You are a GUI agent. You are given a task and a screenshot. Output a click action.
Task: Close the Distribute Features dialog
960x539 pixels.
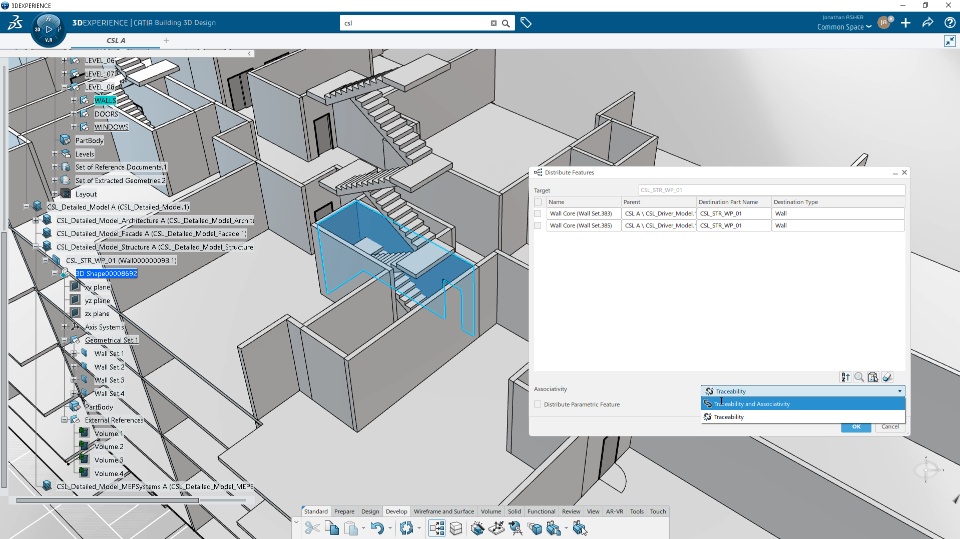904,173
